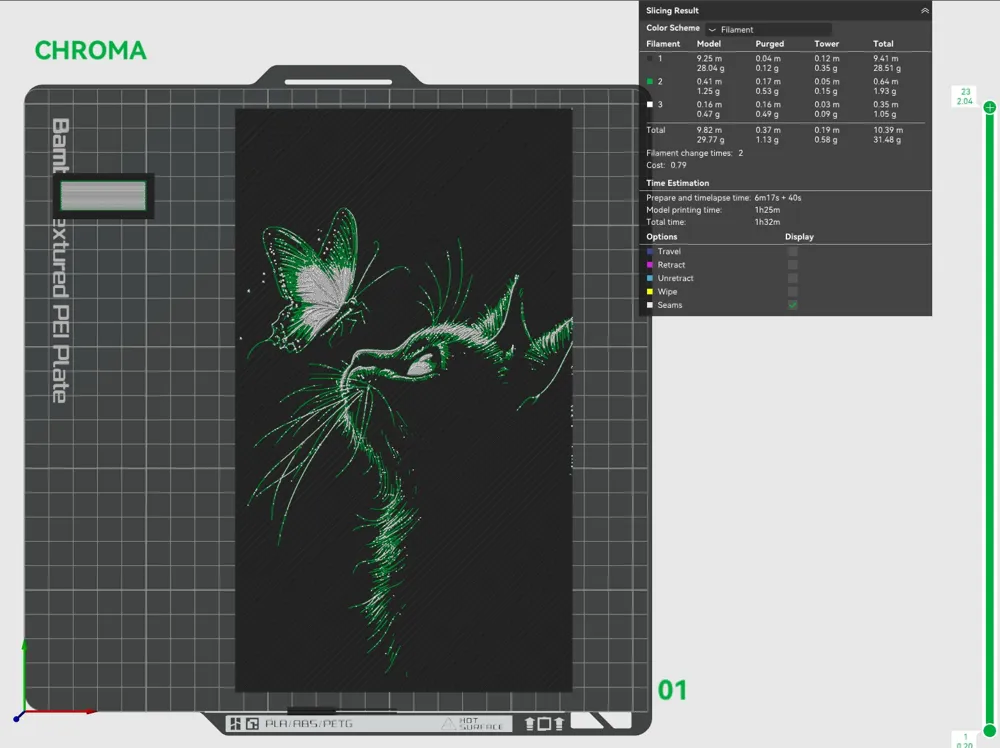Click the 29.77 g total model weight
This screenshot has width=1000, height=748.
(710, 140)
